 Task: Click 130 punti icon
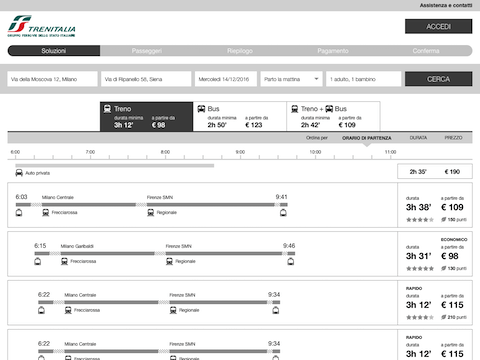coord(444,268)
